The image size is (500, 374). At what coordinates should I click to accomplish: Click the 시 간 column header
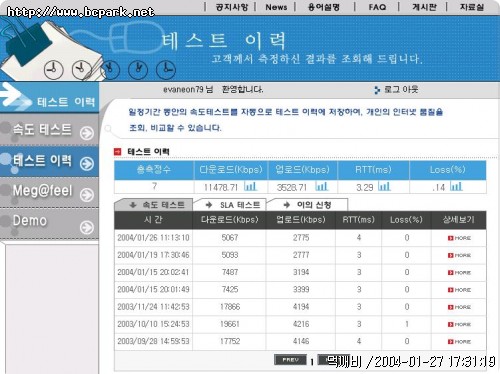coord(153,220)
